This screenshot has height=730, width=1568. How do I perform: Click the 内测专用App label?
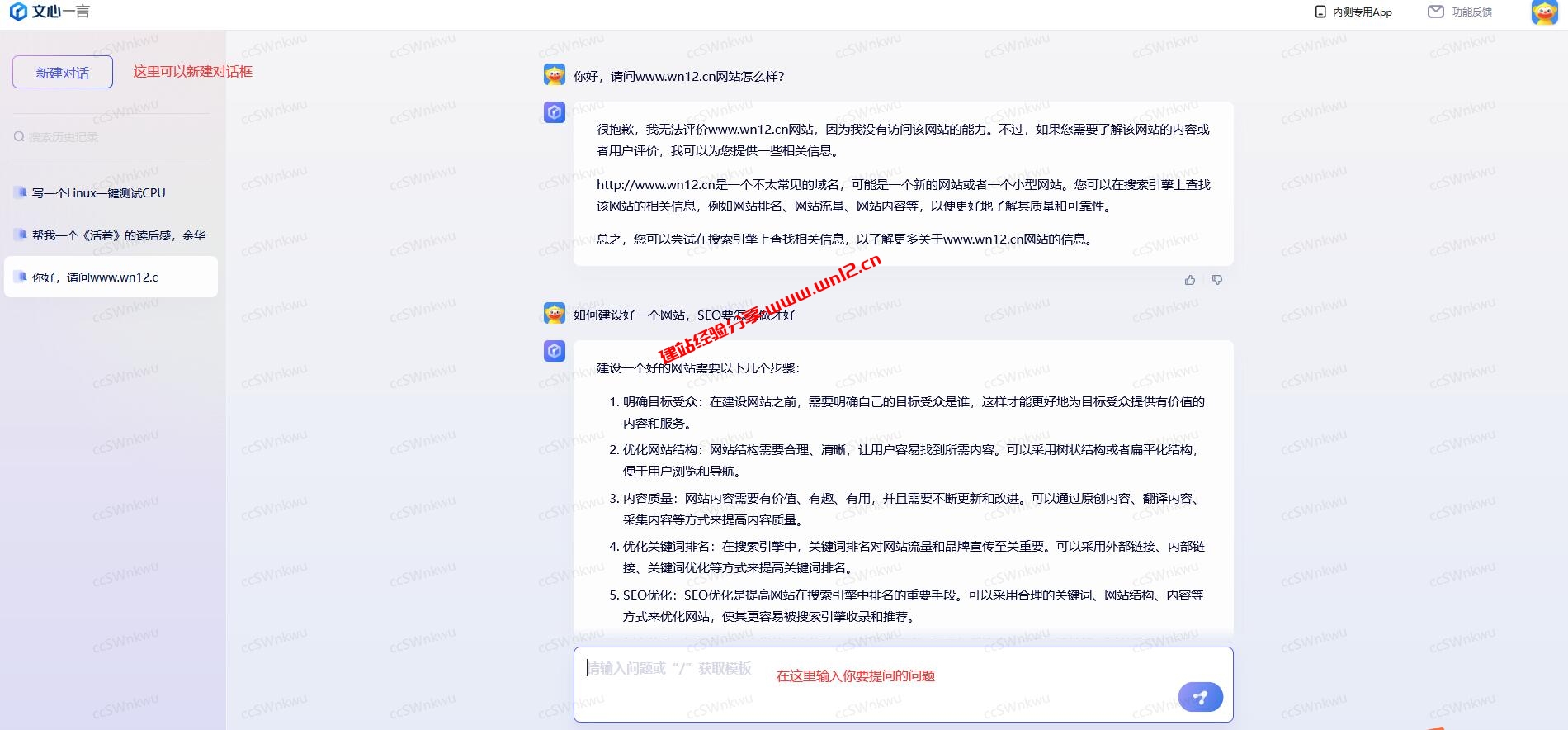coord(1363,12)
